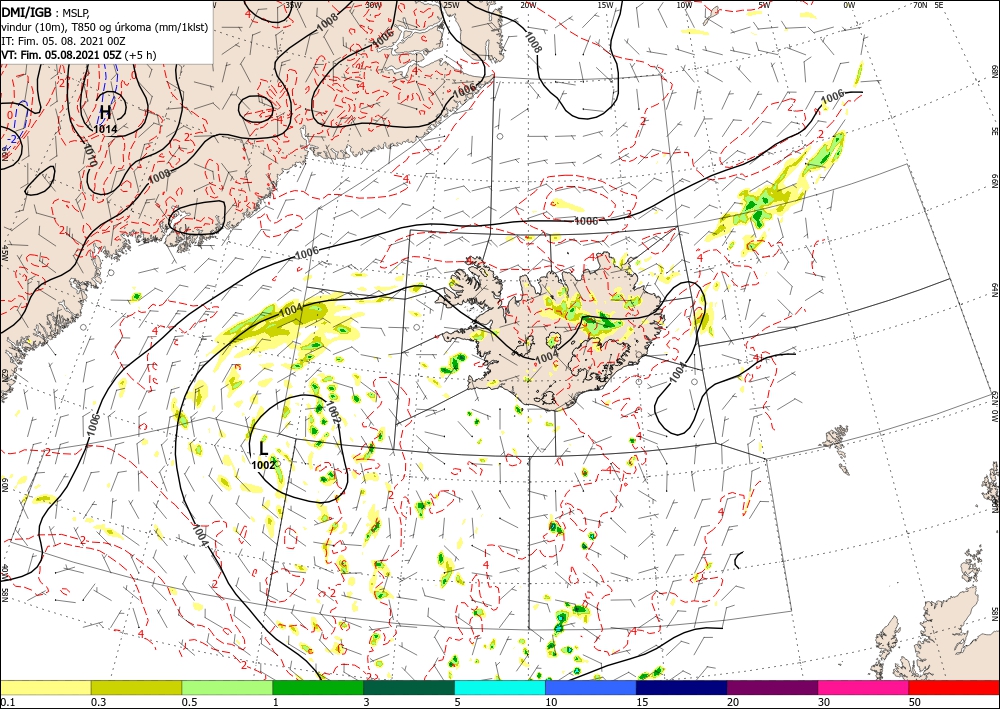Click the 25W longitude label
The height and width of the screenshot is (709, 1000).
451,5
